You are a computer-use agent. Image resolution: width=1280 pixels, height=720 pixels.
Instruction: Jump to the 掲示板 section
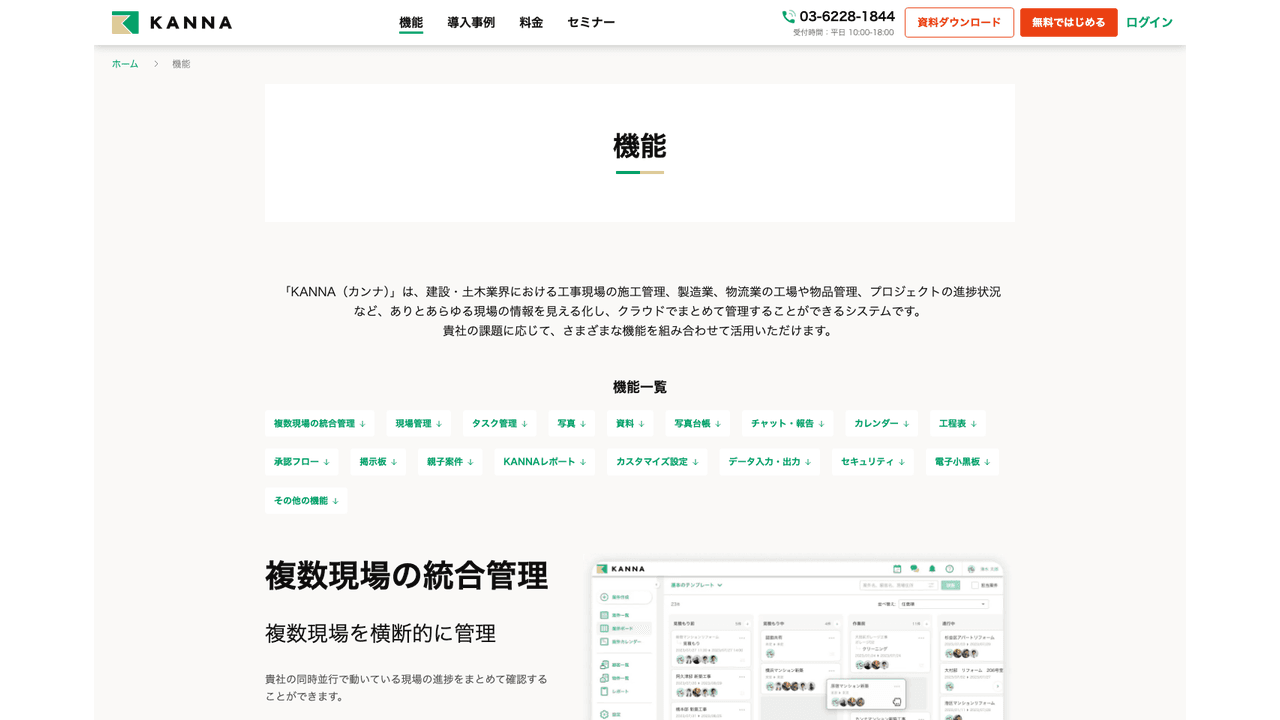point(379,462)
